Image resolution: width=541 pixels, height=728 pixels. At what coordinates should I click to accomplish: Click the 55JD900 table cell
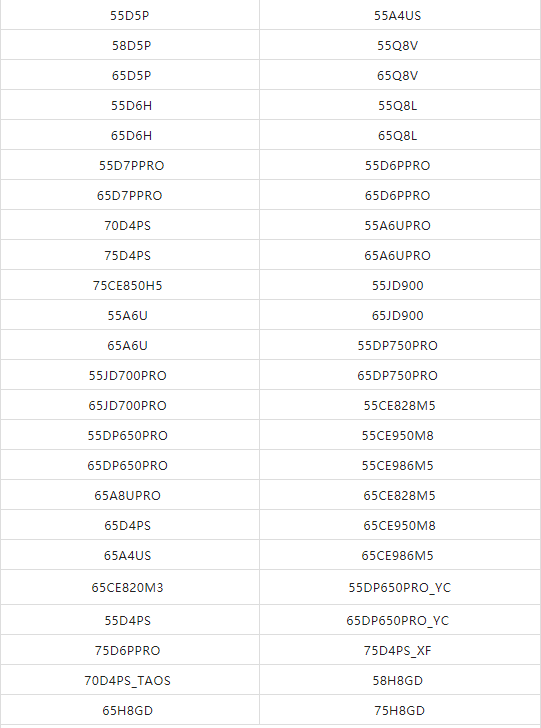coord(398,285)
